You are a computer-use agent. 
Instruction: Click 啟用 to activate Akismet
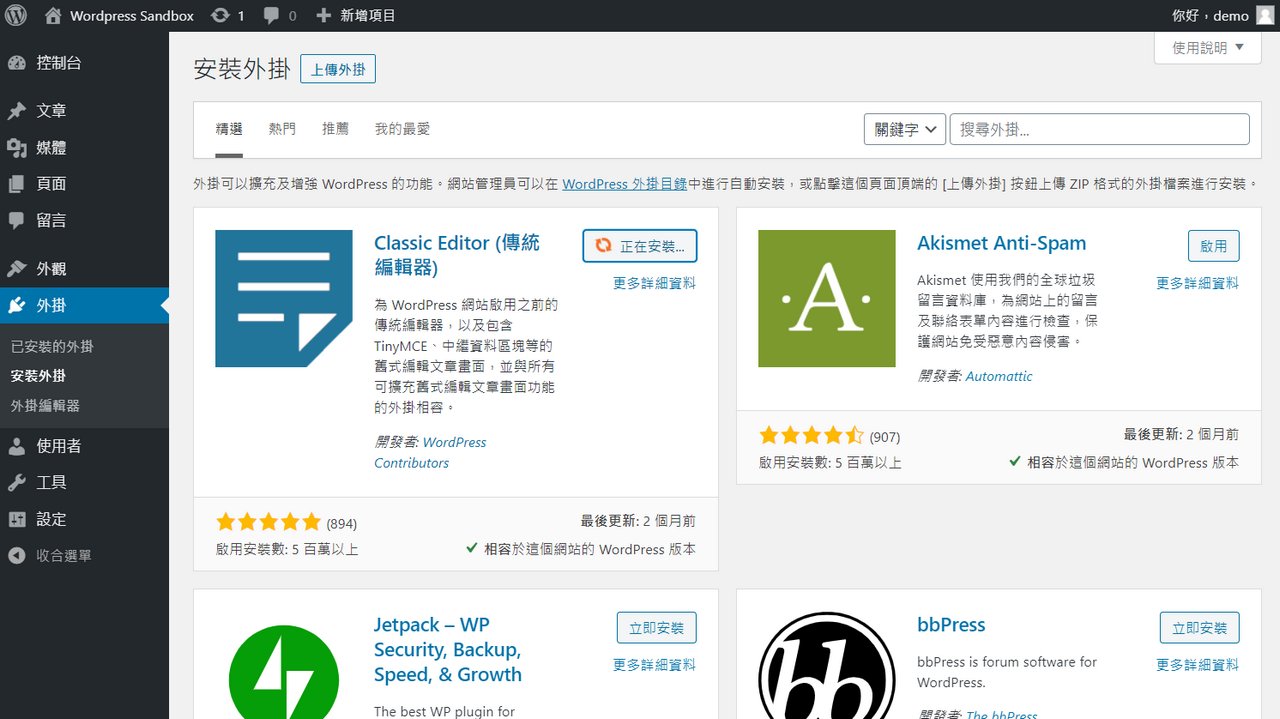tap(1214, 246)
